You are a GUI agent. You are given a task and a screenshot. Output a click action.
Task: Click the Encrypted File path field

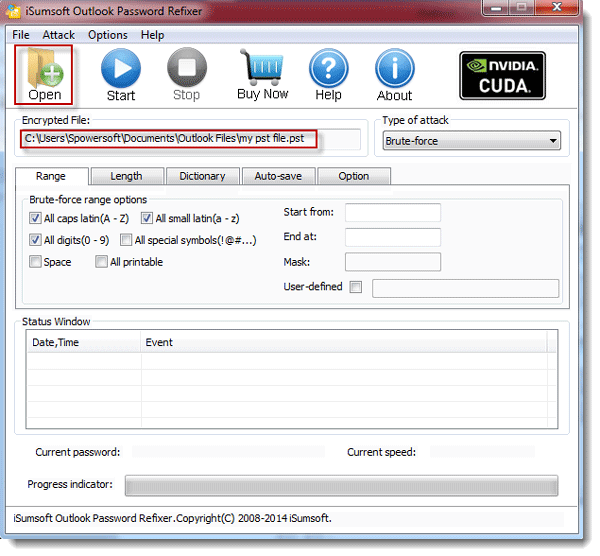(x=190, y=139)
